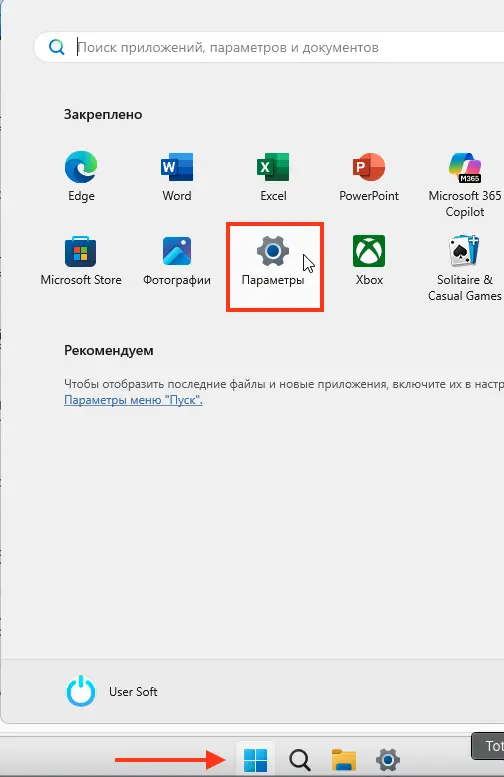Screen dimensions: 504x777
Task: Click the Windows Start button on the taskbar
Action: click(x=255, y=759)
